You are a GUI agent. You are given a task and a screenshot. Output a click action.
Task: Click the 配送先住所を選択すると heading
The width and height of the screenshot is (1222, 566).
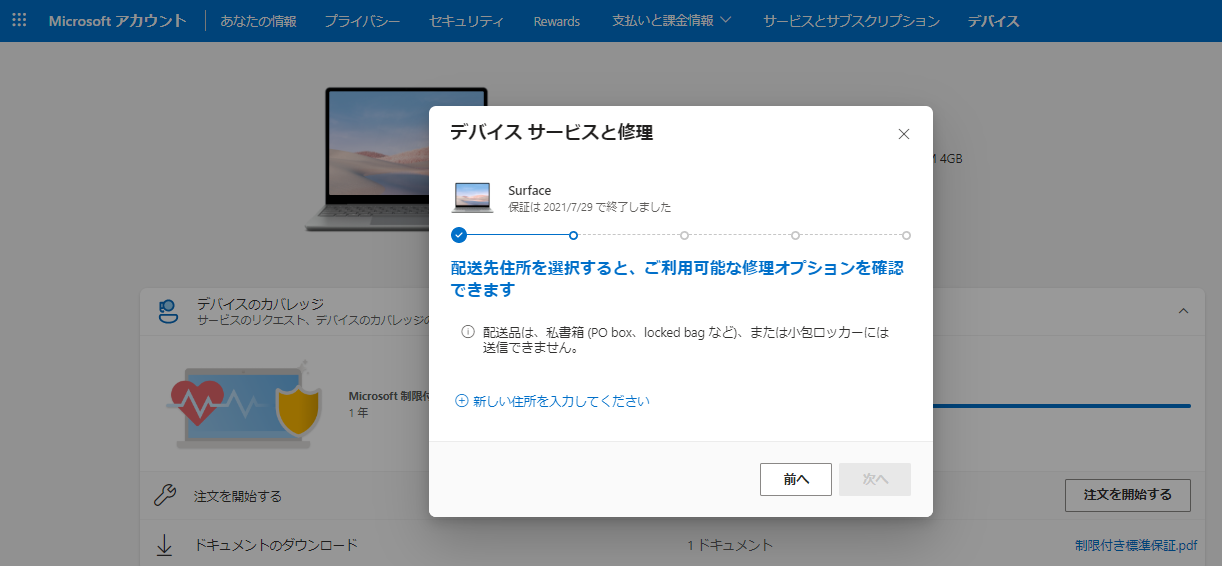click(x=677, y=279)
